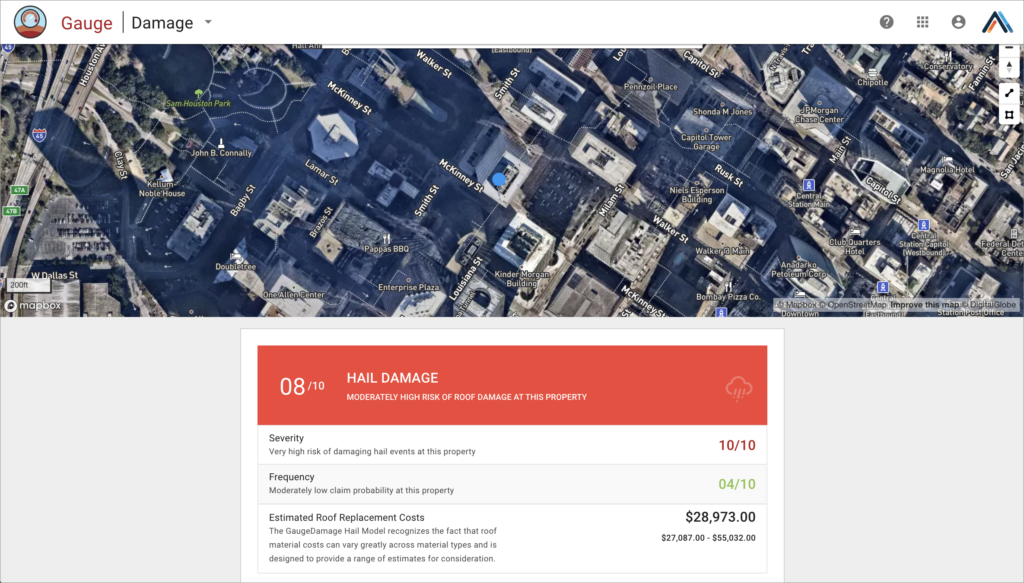This screenshot has height=583, width=1024.
Task: Click the 200ft map scale indicator
Action: [28, 285]
